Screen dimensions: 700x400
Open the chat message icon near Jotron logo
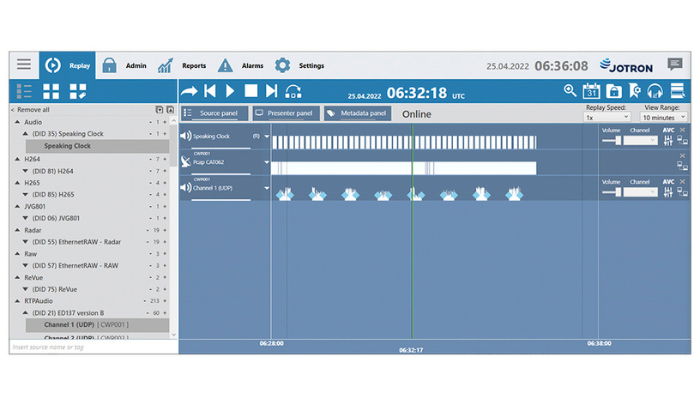[676, 65]
